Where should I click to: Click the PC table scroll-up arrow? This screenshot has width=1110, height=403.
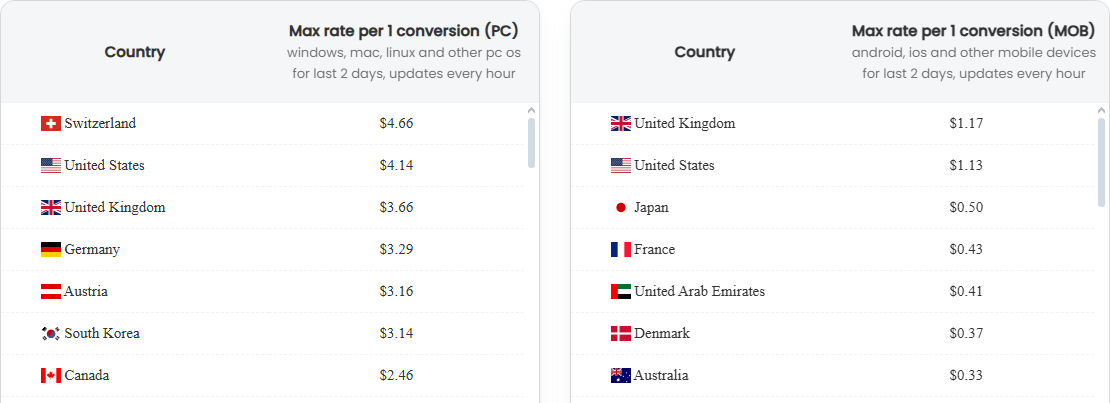[x=532, y=110]
